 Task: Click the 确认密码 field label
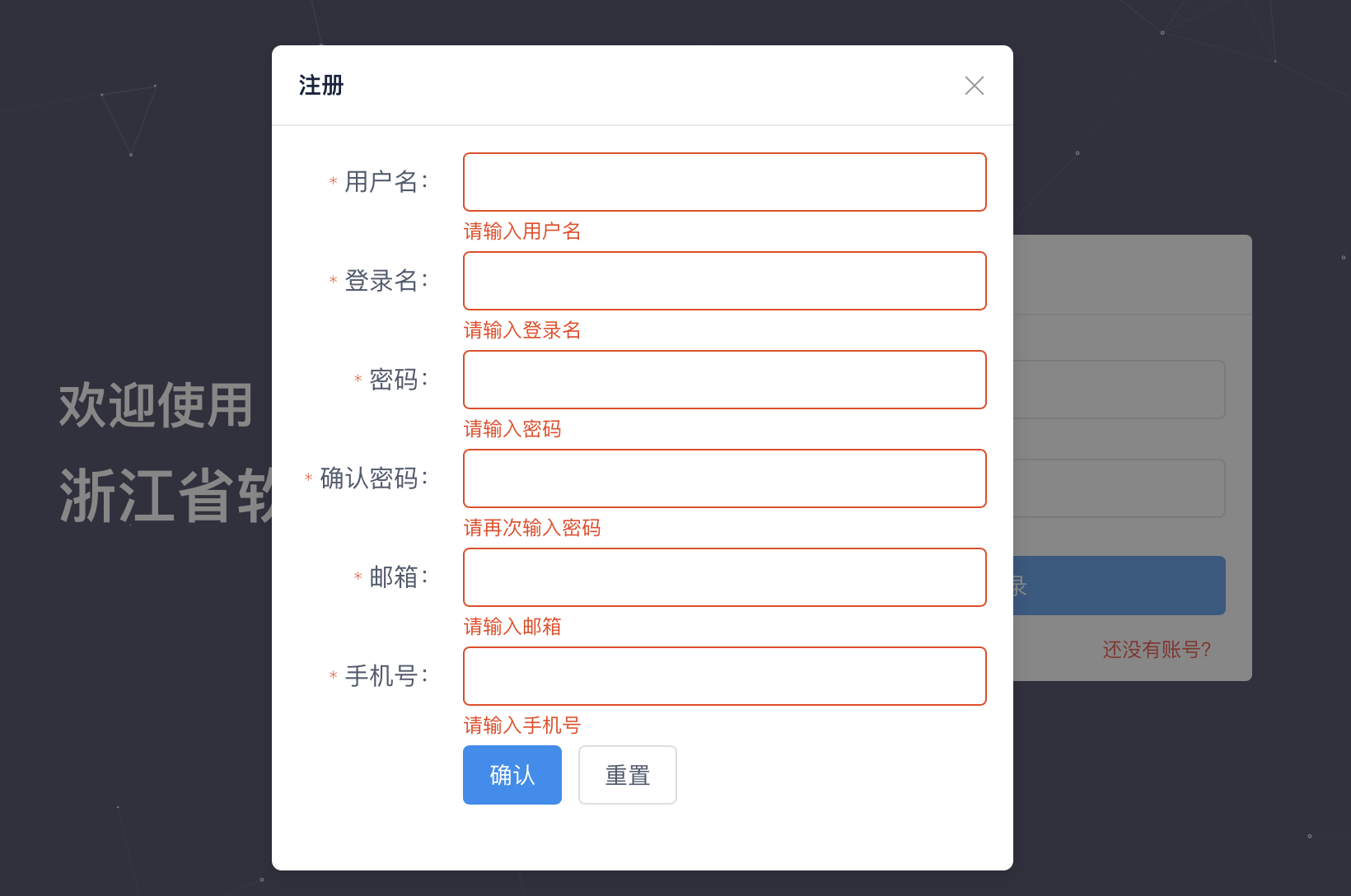click(369, 478)
